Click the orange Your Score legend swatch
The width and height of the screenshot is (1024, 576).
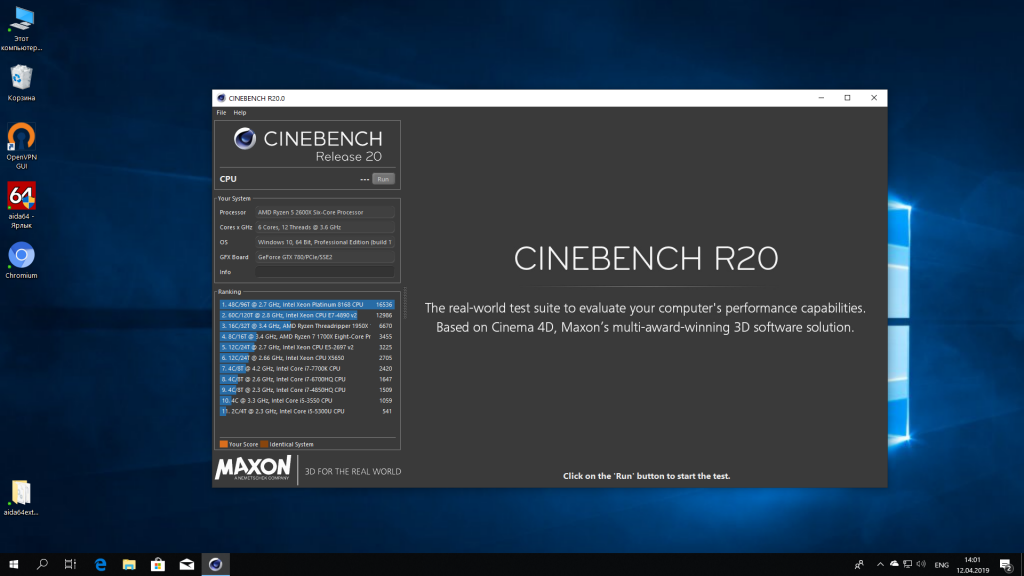coord(224,444)
